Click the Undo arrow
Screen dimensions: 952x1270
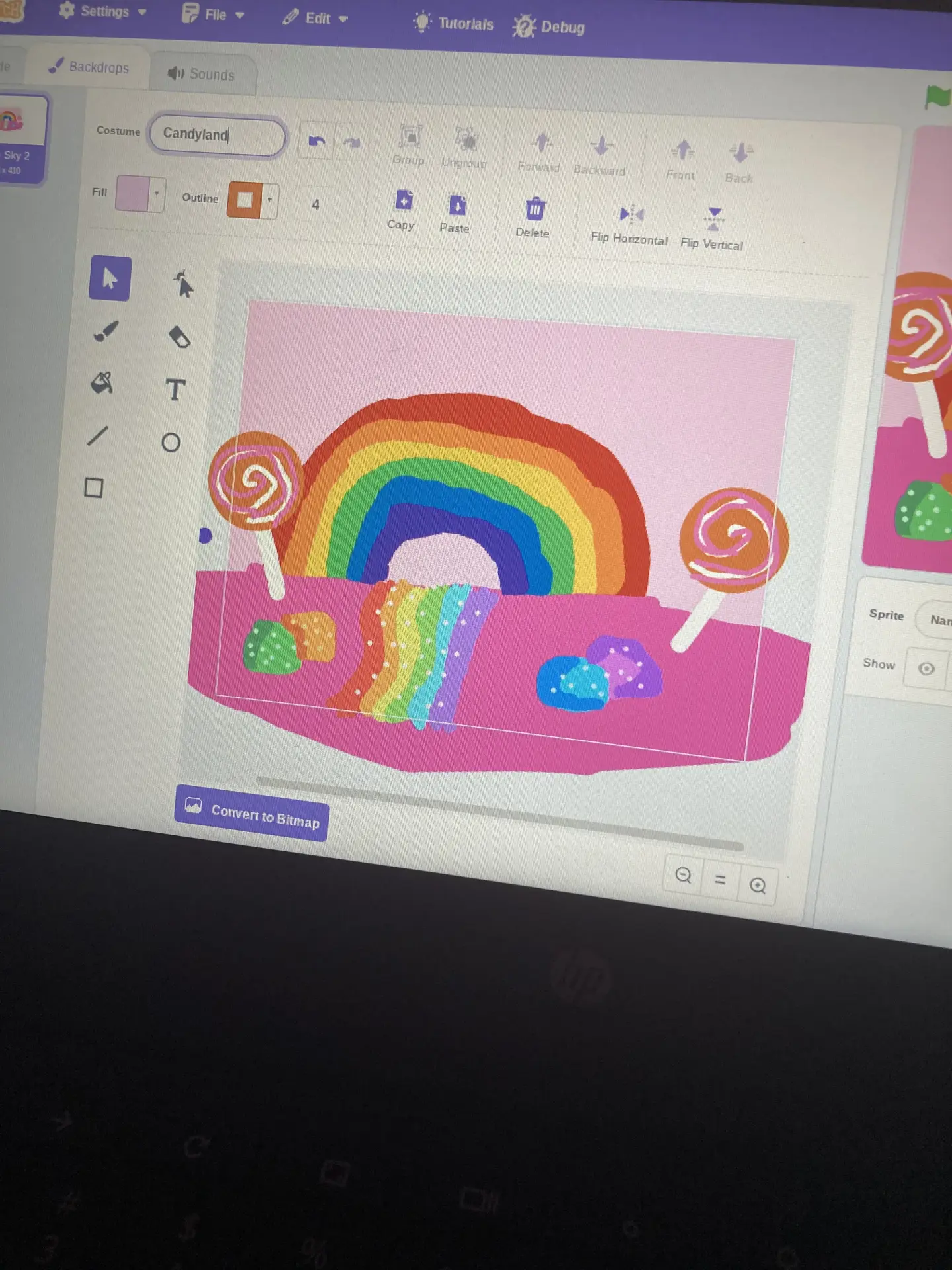317,140
